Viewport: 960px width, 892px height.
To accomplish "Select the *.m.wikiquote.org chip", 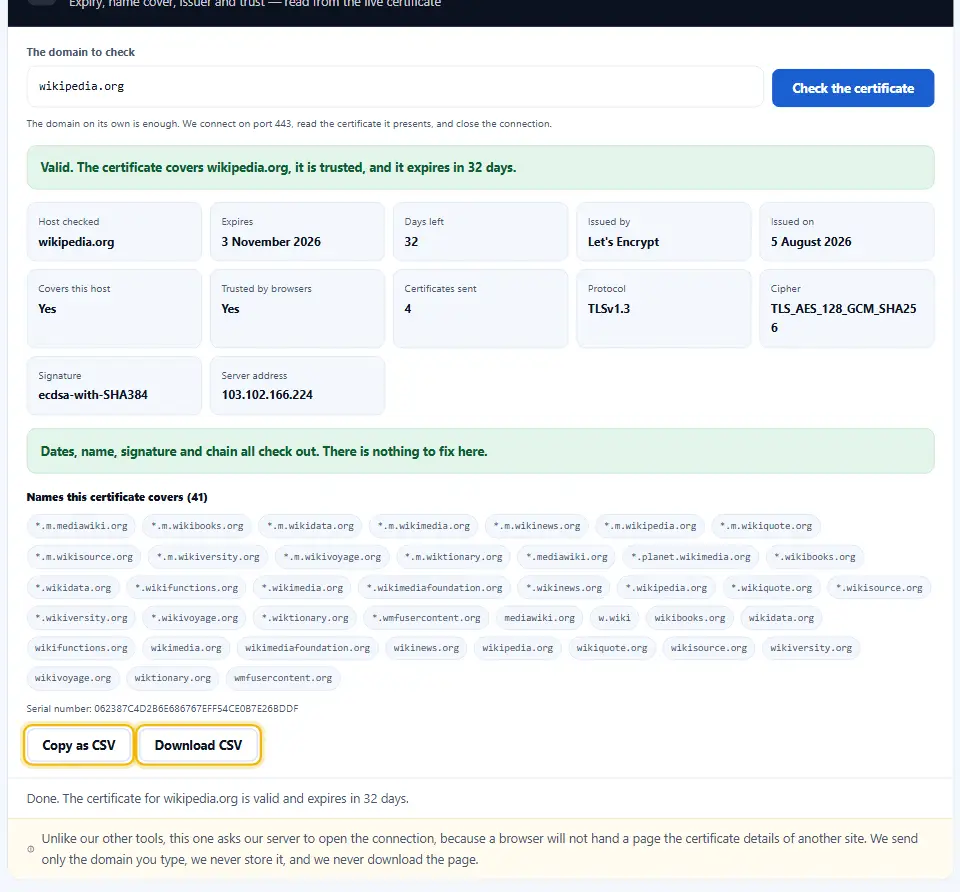I will click(x=766, y=526).
